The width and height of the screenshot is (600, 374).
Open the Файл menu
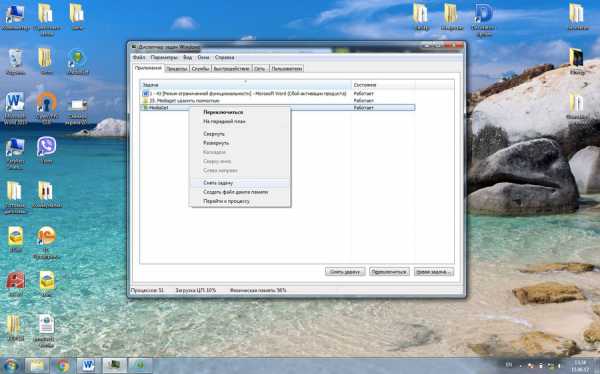pyautogui.click(x=139, y=57)
